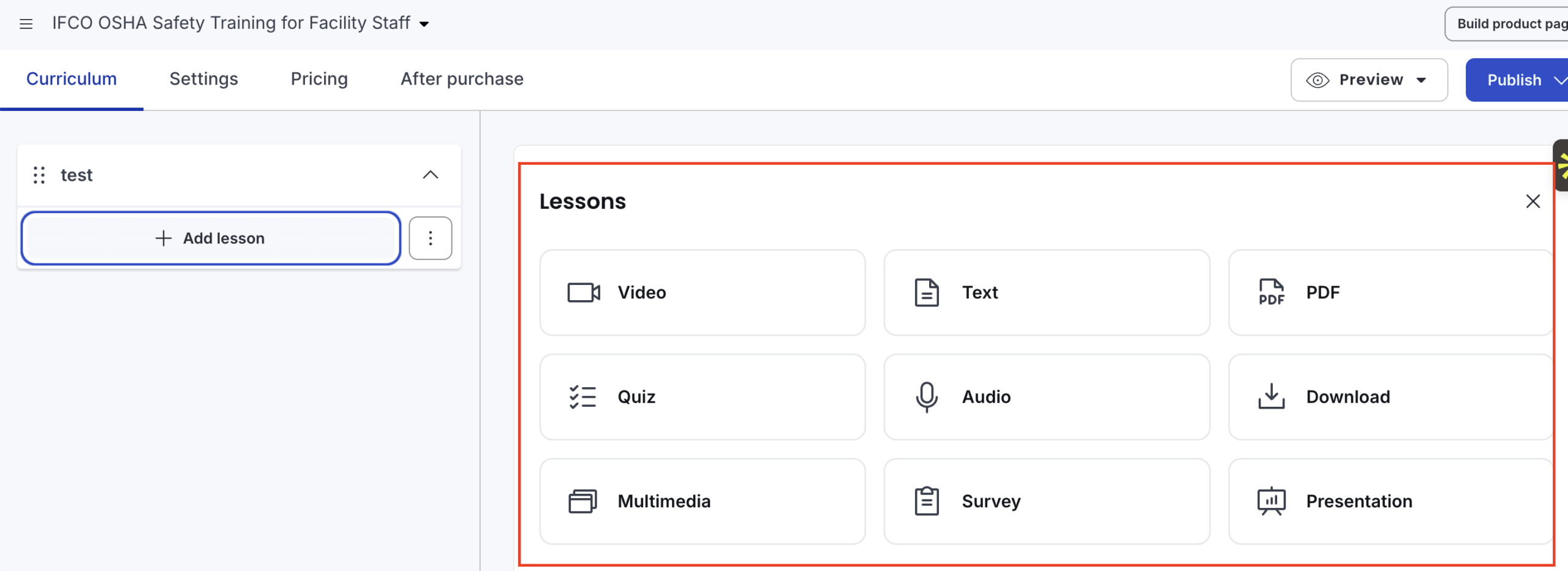Switch to the Settings tab
Viewport: 1568px width, 571px height.
203,79
